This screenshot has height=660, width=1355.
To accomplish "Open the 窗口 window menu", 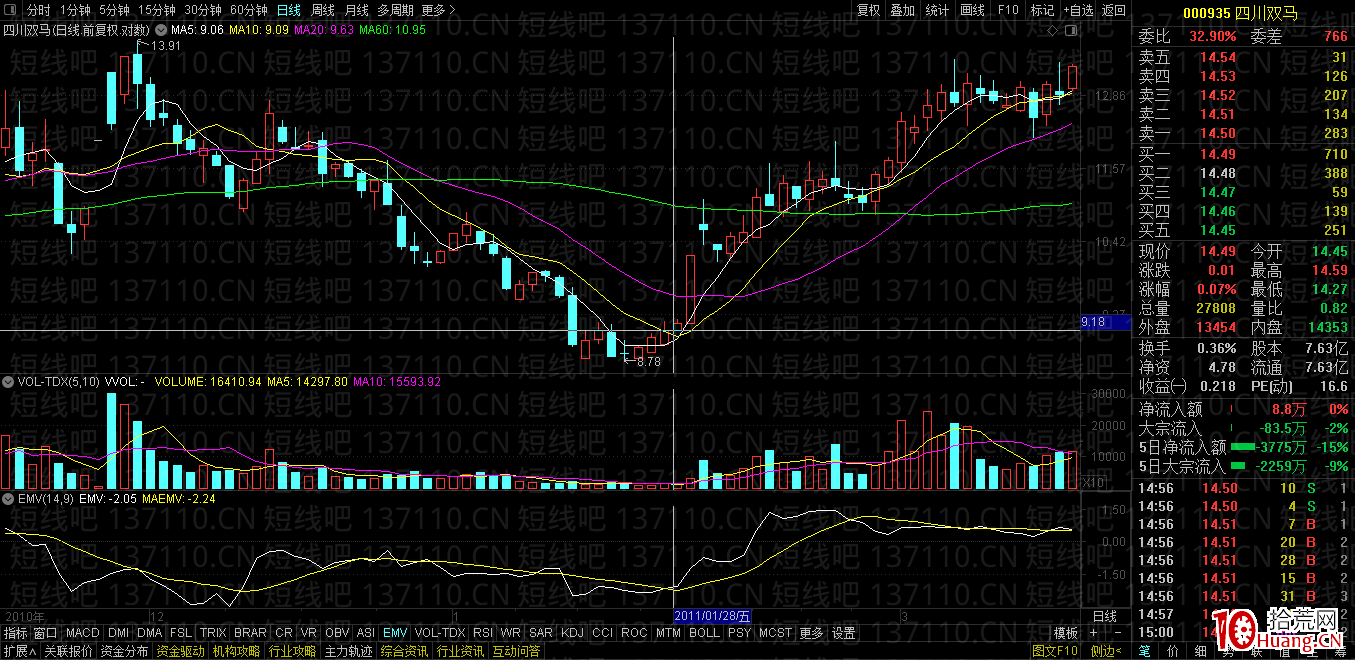I will (45, 633).
